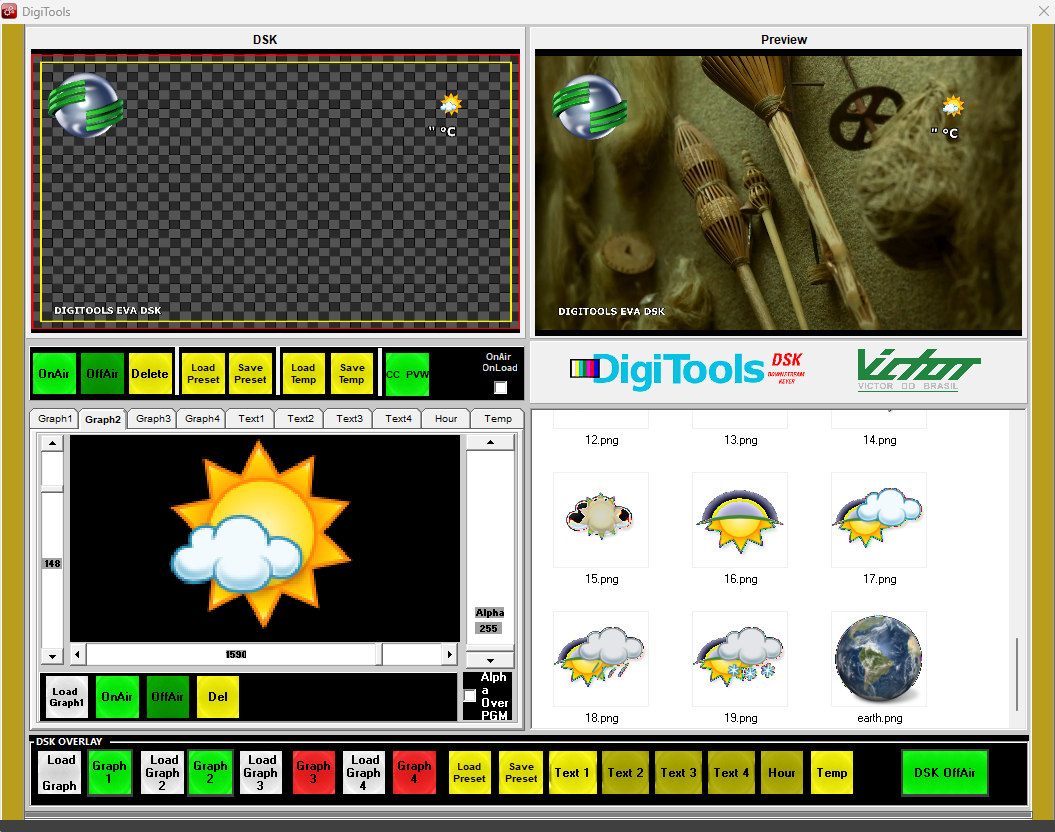The image size is (1055, 832).
Task: Click the vertical position scroll up arrow
Action: pos(52,443)
